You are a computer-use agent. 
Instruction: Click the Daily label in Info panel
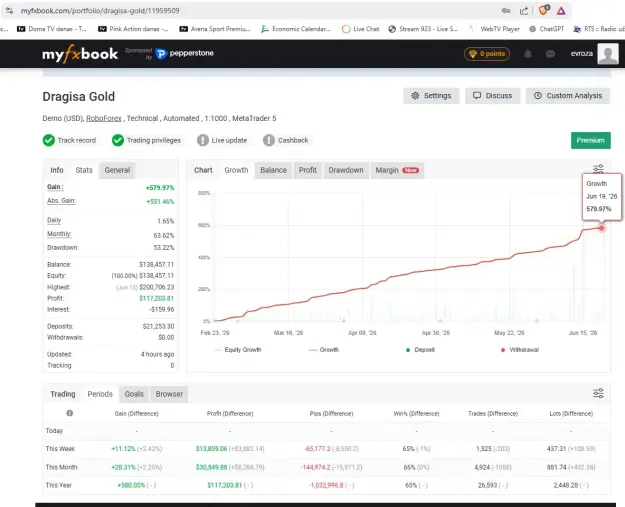tap(54, 220)
